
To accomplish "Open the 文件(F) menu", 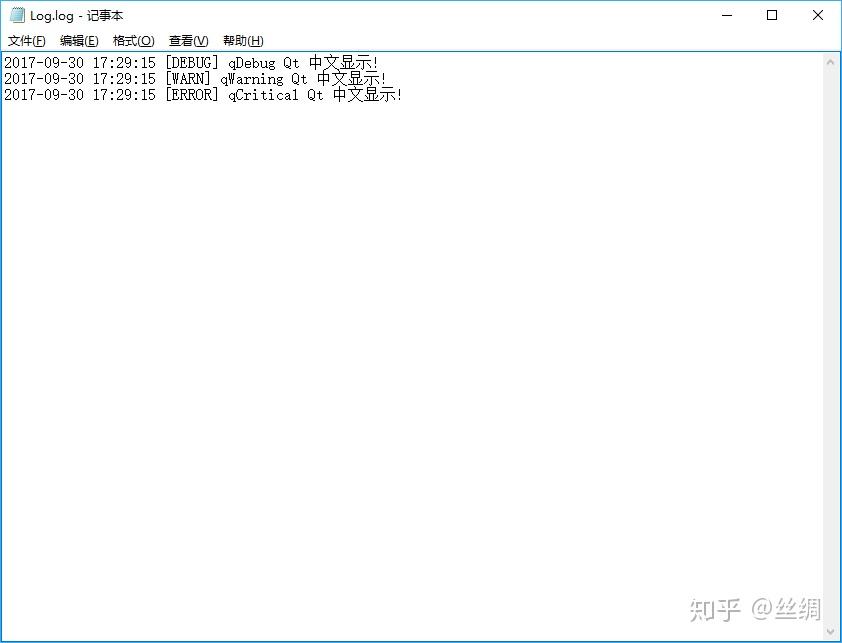I will 25,40.
